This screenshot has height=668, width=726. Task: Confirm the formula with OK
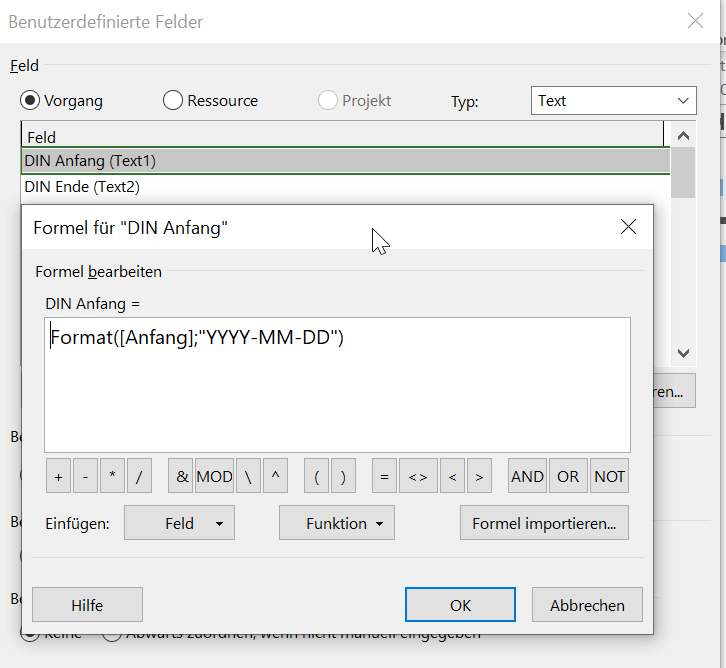click(x=460, y=605)
